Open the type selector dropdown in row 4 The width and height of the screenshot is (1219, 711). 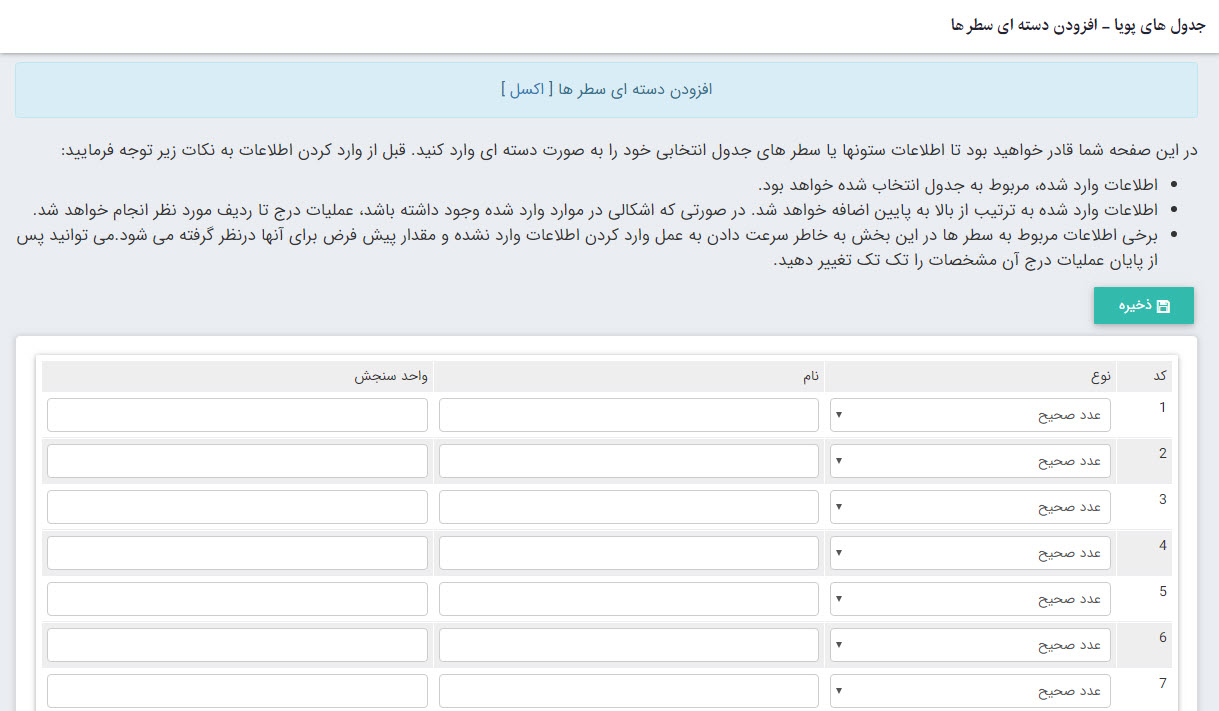[x=968, y=552]
